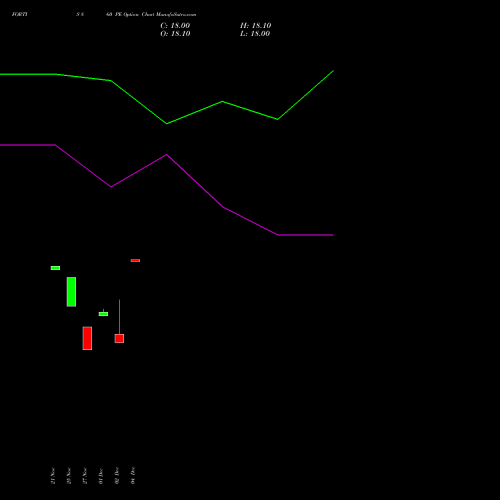The height and width of the screenshot is (500, 500).
Task: Select the 25 Nov date label
Action: (69, 476)
